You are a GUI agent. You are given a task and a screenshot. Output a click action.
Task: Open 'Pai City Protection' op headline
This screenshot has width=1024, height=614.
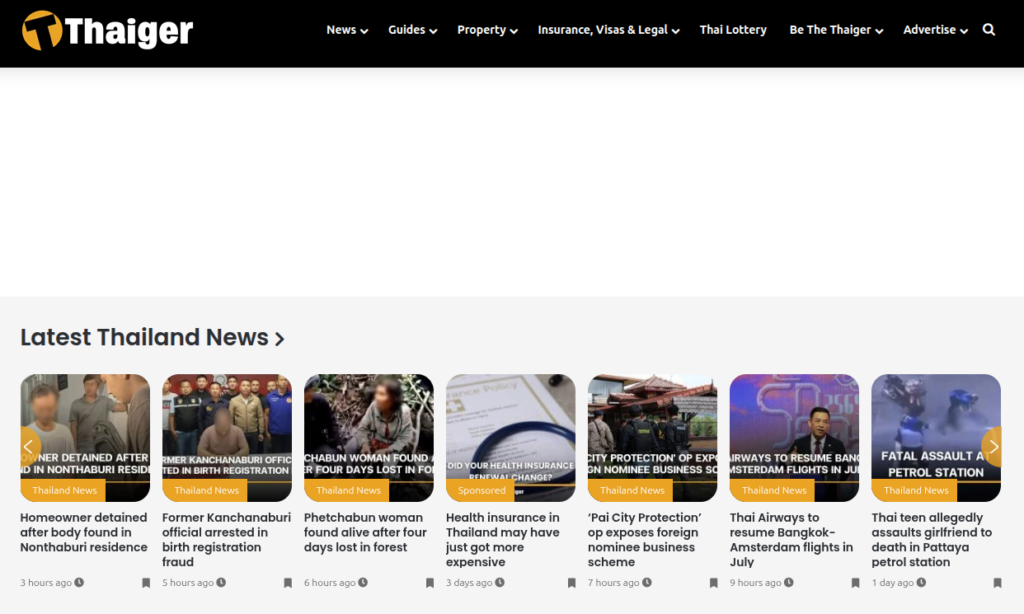pyautogui.click(x=645, y=540)
